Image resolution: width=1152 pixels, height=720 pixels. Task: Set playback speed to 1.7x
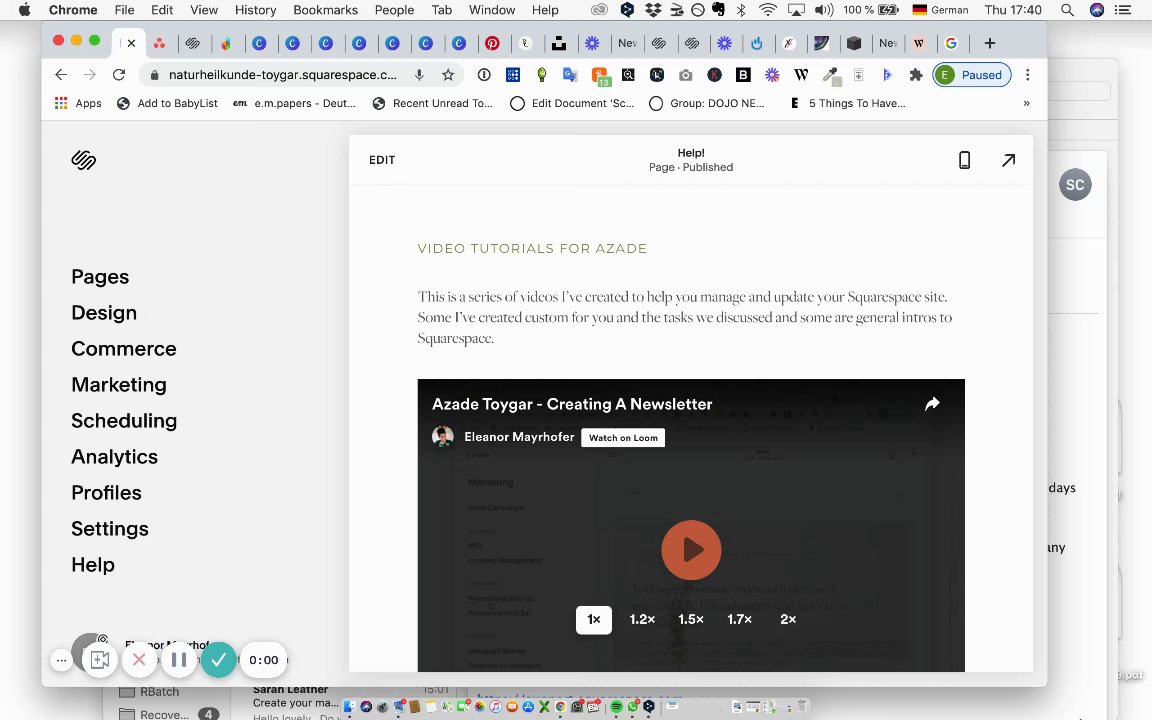739,619
